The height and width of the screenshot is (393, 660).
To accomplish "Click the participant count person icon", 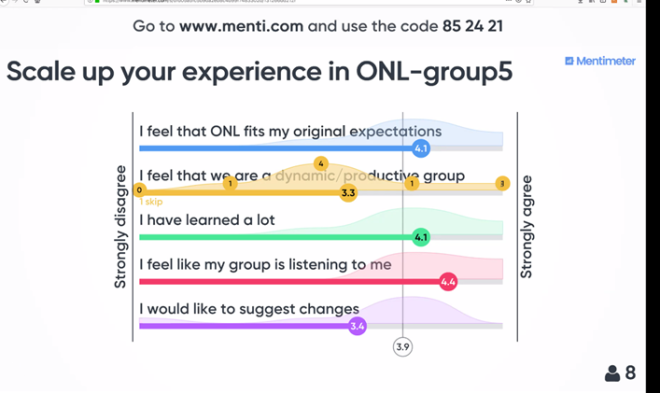I will (x=612, y=373).
